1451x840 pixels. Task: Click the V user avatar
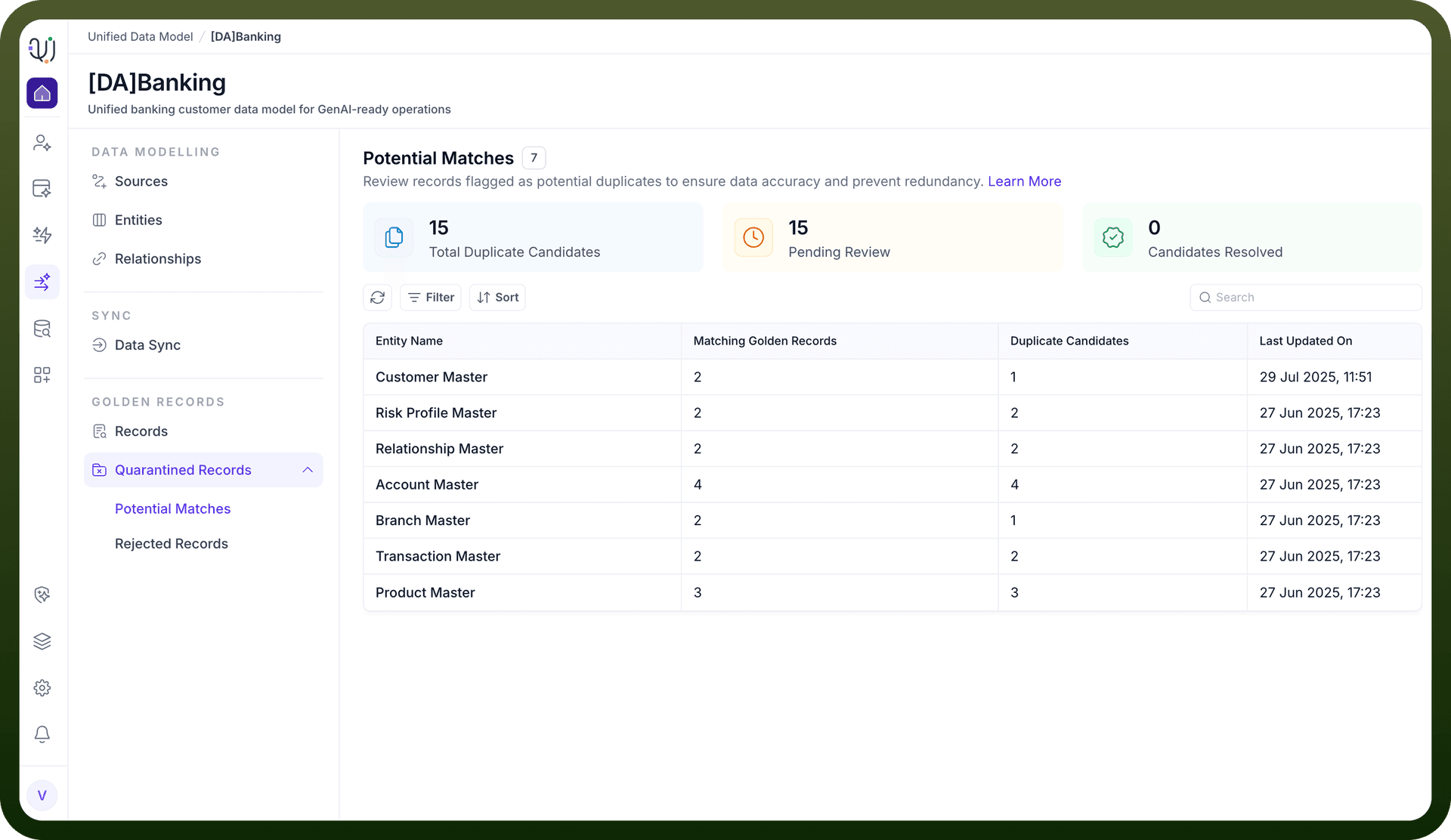[42, 795]
